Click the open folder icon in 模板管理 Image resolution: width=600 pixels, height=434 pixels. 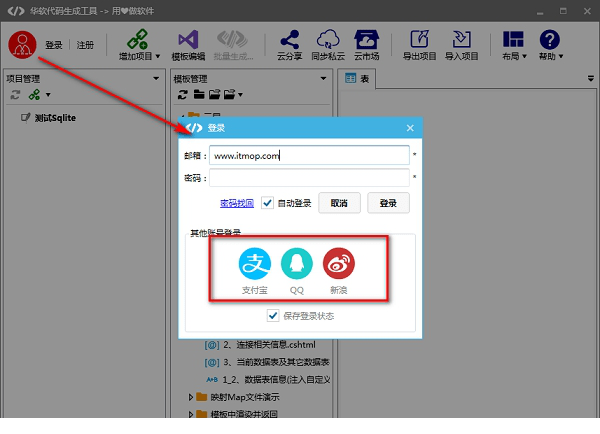tap(214, 95)
